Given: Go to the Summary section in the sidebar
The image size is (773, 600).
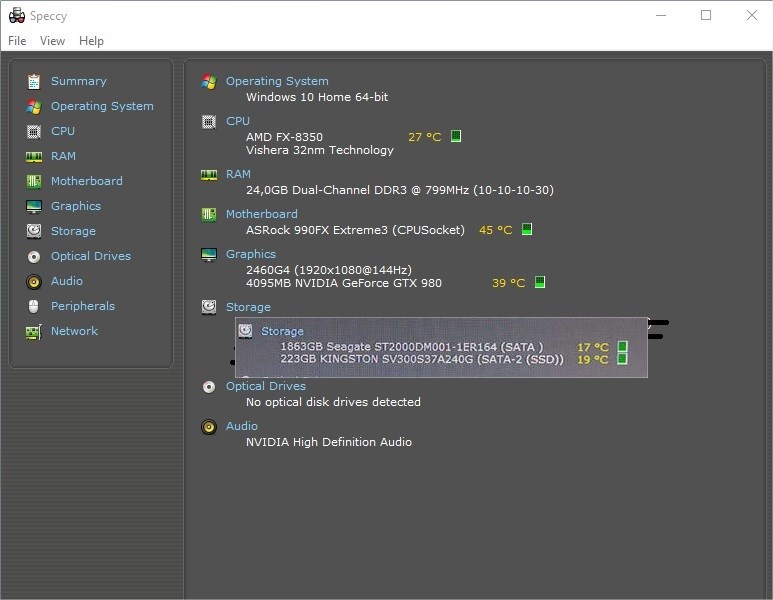Looking at the screenshot, I should [78, 81].
